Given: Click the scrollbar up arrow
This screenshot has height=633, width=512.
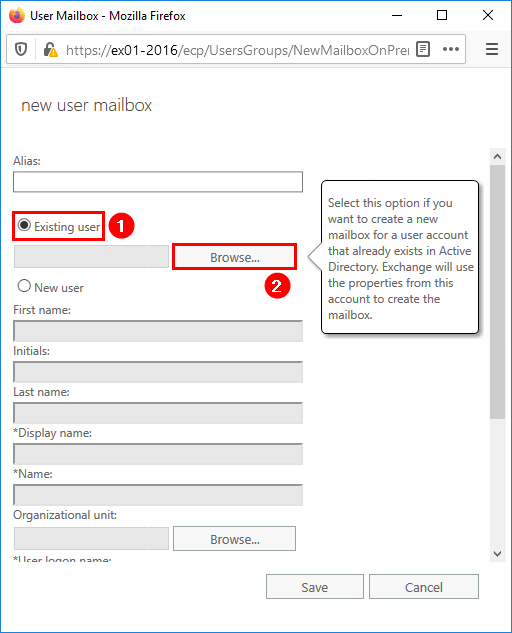Looking at the screenshot, I should (497, 156).
